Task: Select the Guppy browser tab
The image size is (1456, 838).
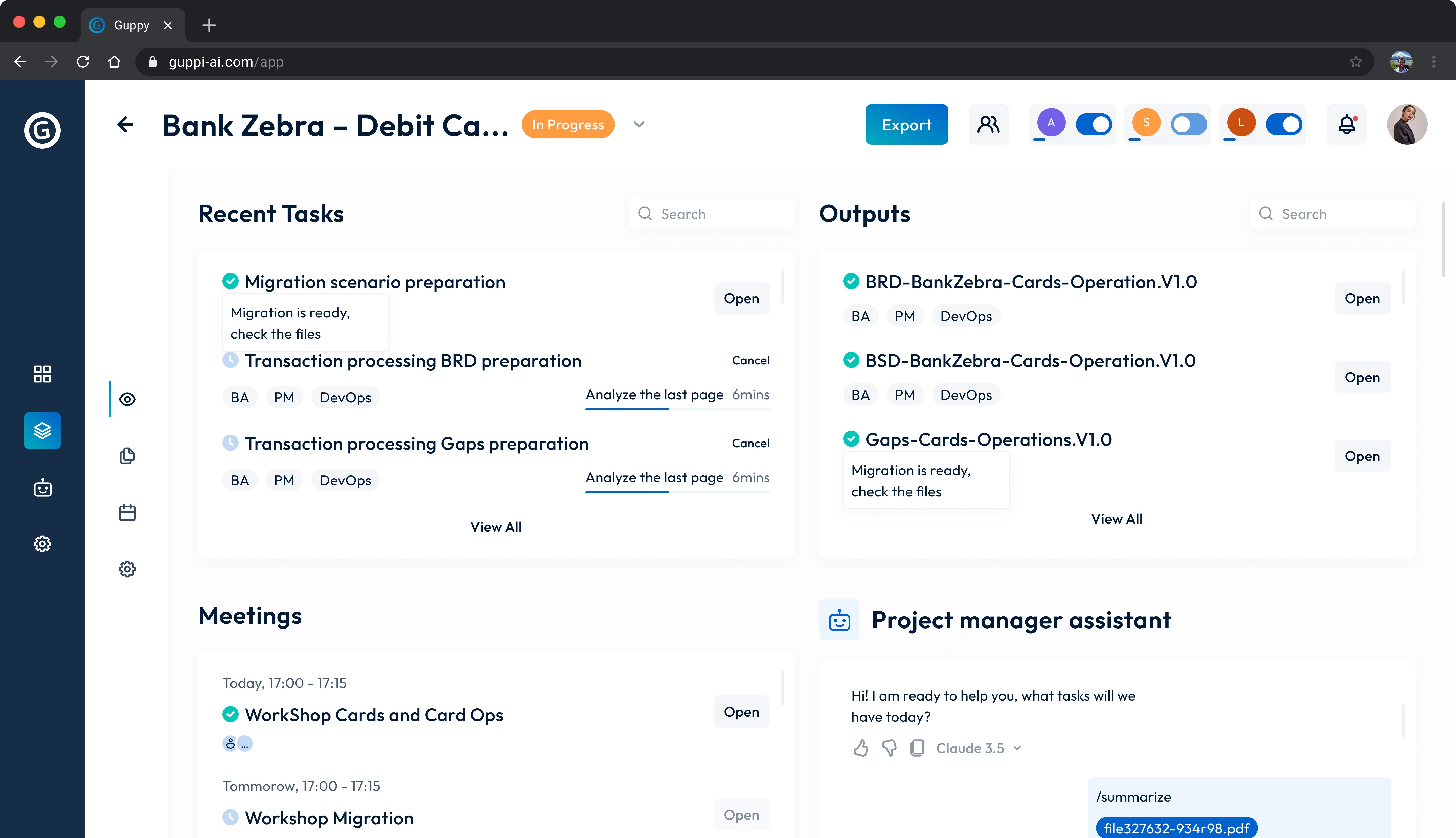Action: (x=132, y=25)
